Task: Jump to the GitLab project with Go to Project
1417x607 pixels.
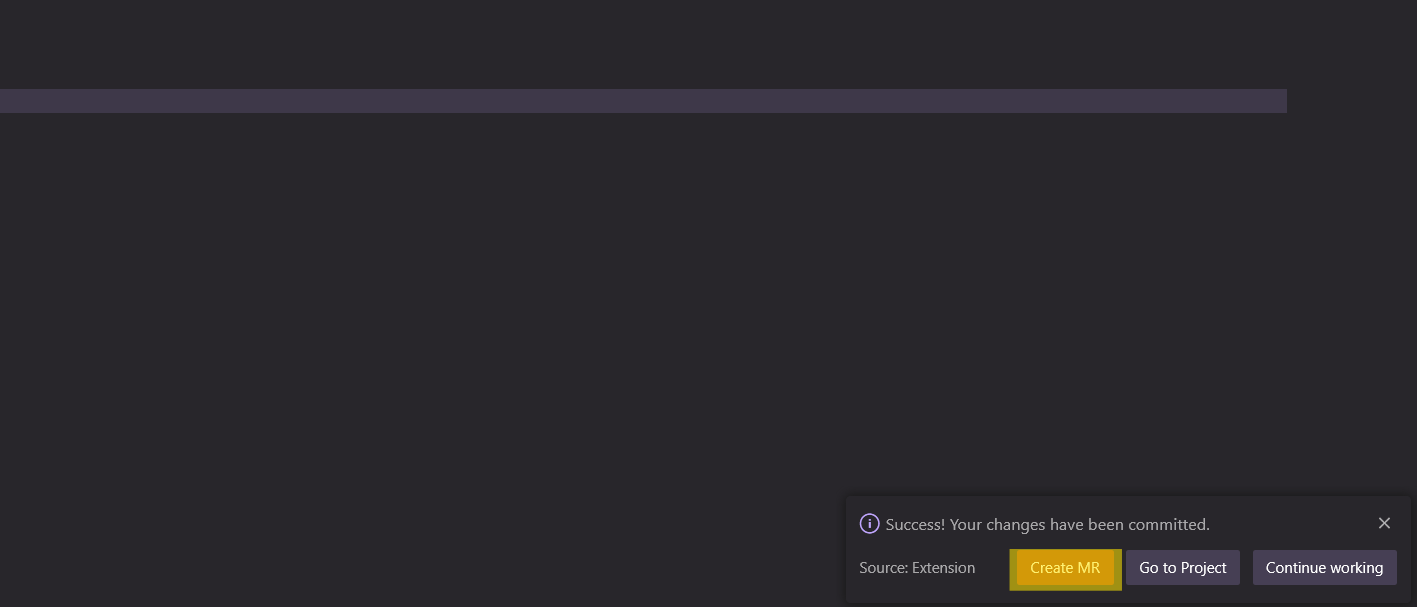Action: [1183, 568]
